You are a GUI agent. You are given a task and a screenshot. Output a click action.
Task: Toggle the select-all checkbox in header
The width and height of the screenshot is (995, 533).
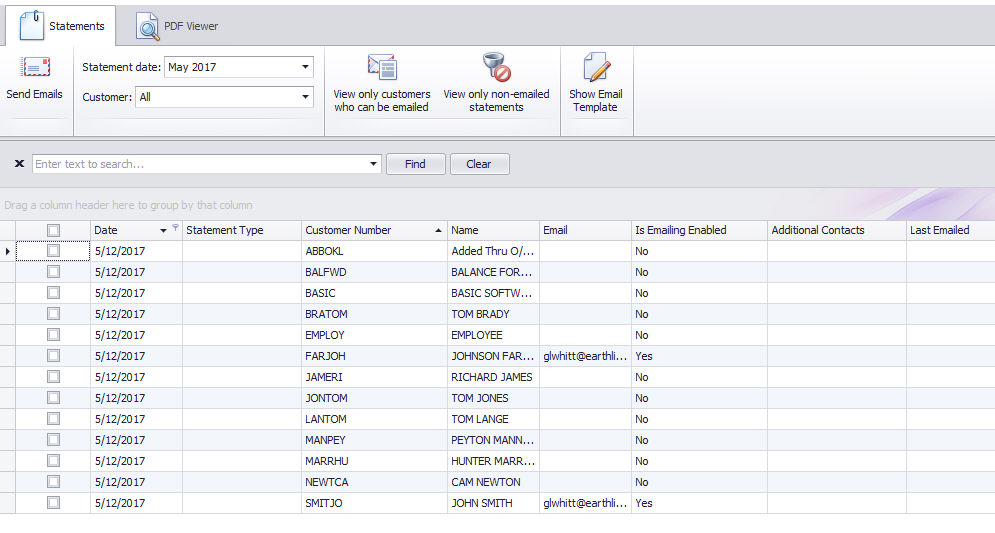point(53,230)
